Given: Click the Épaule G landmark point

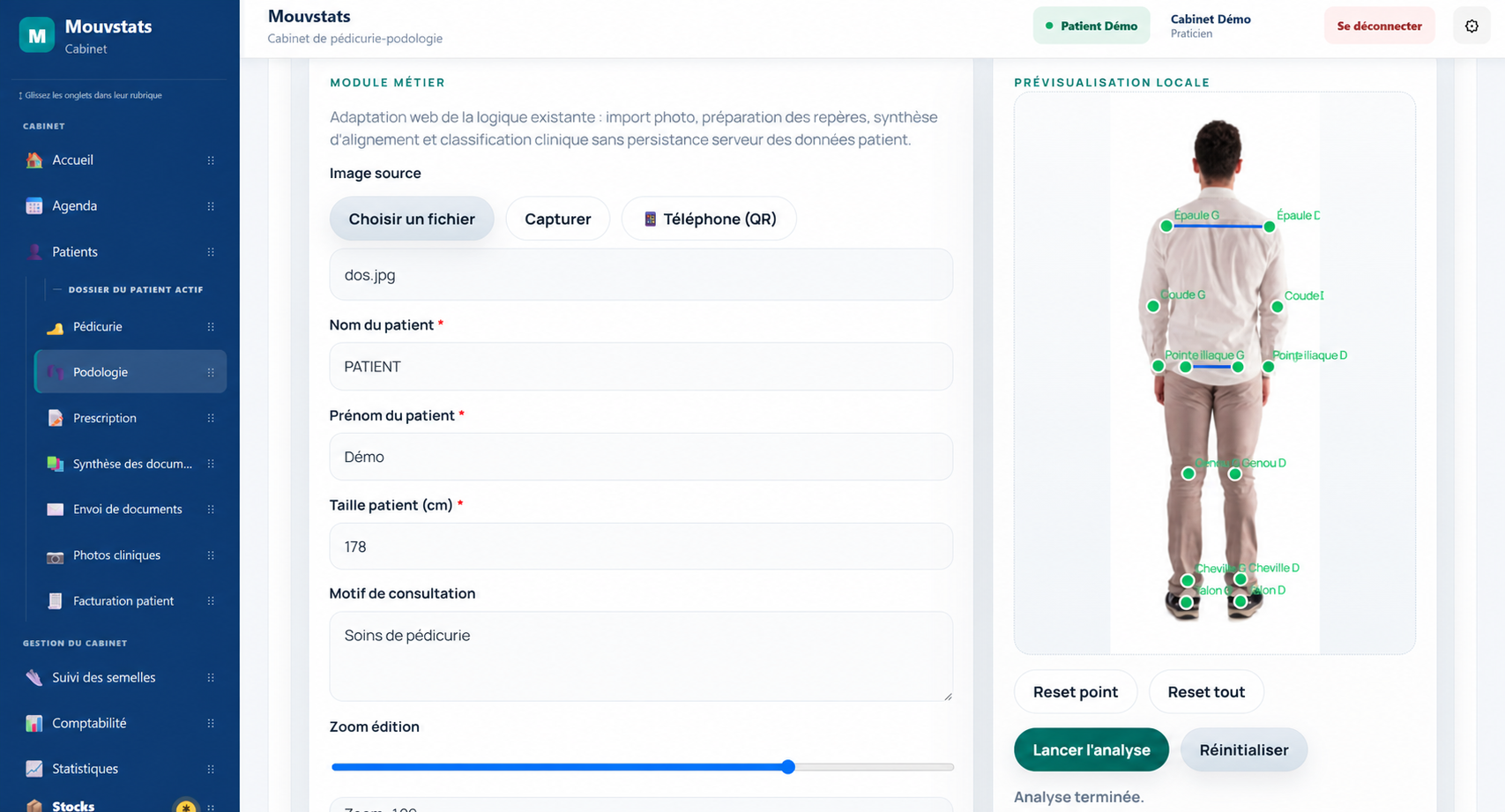Looking at the screenshot, I should tap(1166, 226).
